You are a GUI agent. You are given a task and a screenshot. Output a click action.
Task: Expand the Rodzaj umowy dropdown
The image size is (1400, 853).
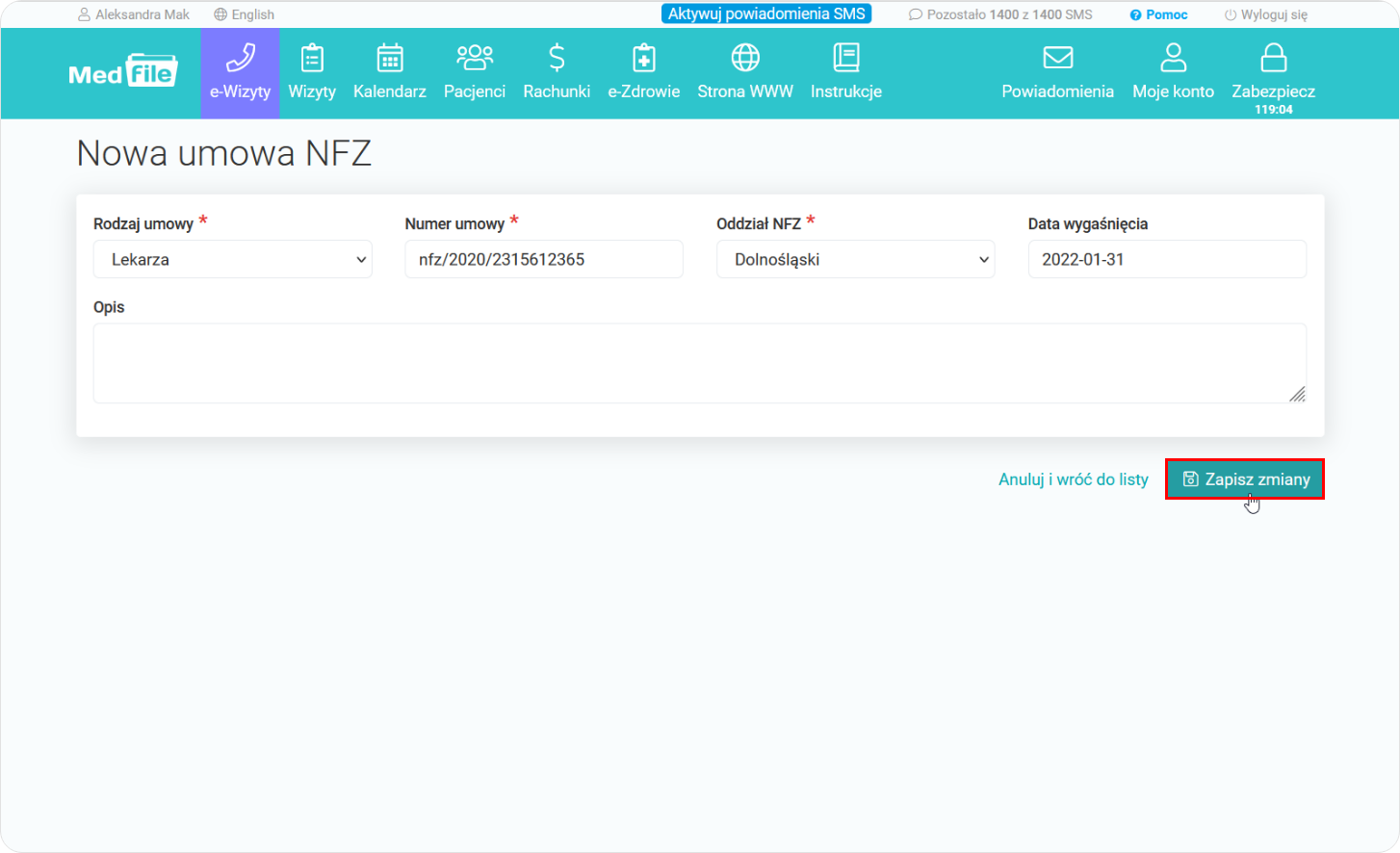(x=233, y=259)
